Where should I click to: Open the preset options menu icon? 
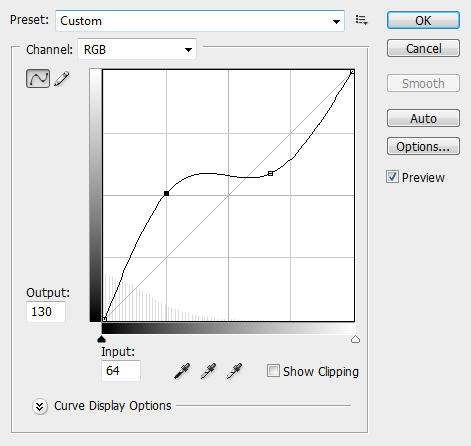tap(361, 20)
